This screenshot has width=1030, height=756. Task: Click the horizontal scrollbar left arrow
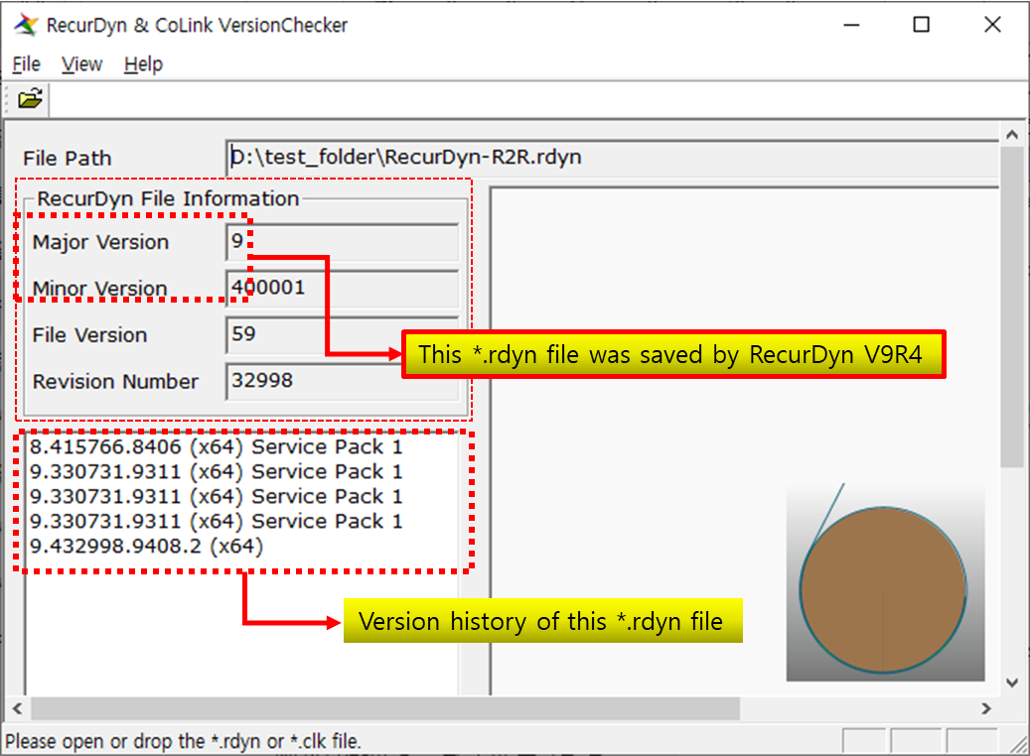[x=18, y=709]
